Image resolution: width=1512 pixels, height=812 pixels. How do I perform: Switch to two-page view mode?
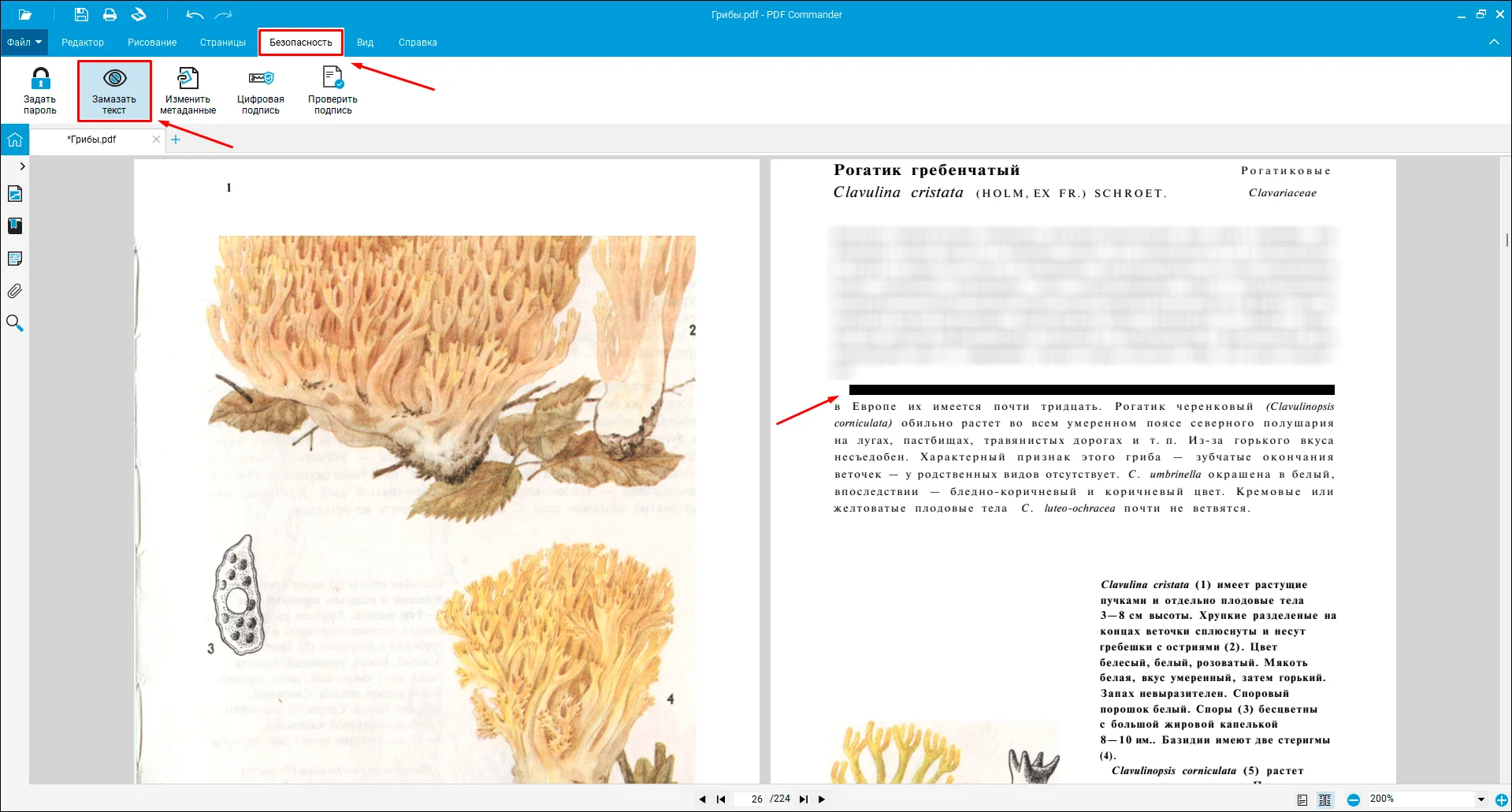[x=1325, y=799]
